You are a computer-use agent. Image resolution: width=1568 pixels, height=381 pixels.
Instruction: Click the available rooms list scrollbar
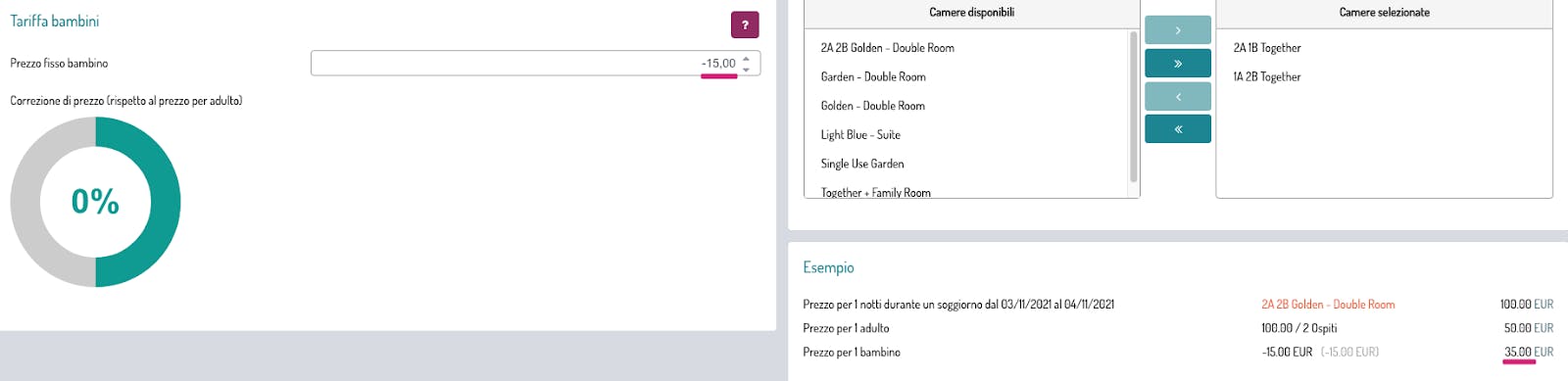(1134, 107)
